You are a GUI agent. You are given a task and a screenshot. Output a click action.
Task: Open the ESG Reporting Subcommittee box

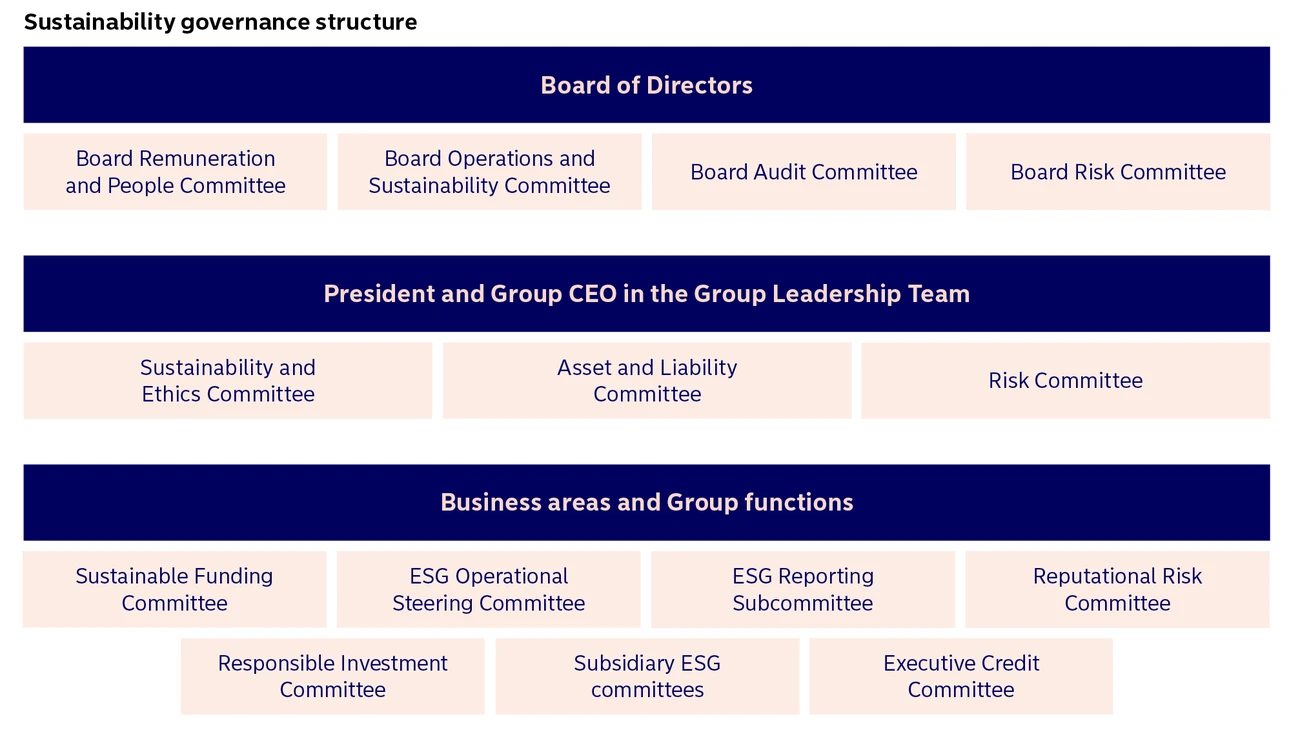(802, 589)
